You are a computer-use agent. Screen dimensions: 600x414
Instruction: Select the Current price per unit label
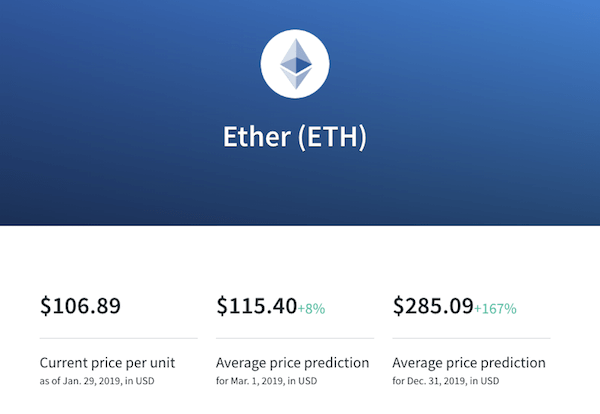coord(107,363)
